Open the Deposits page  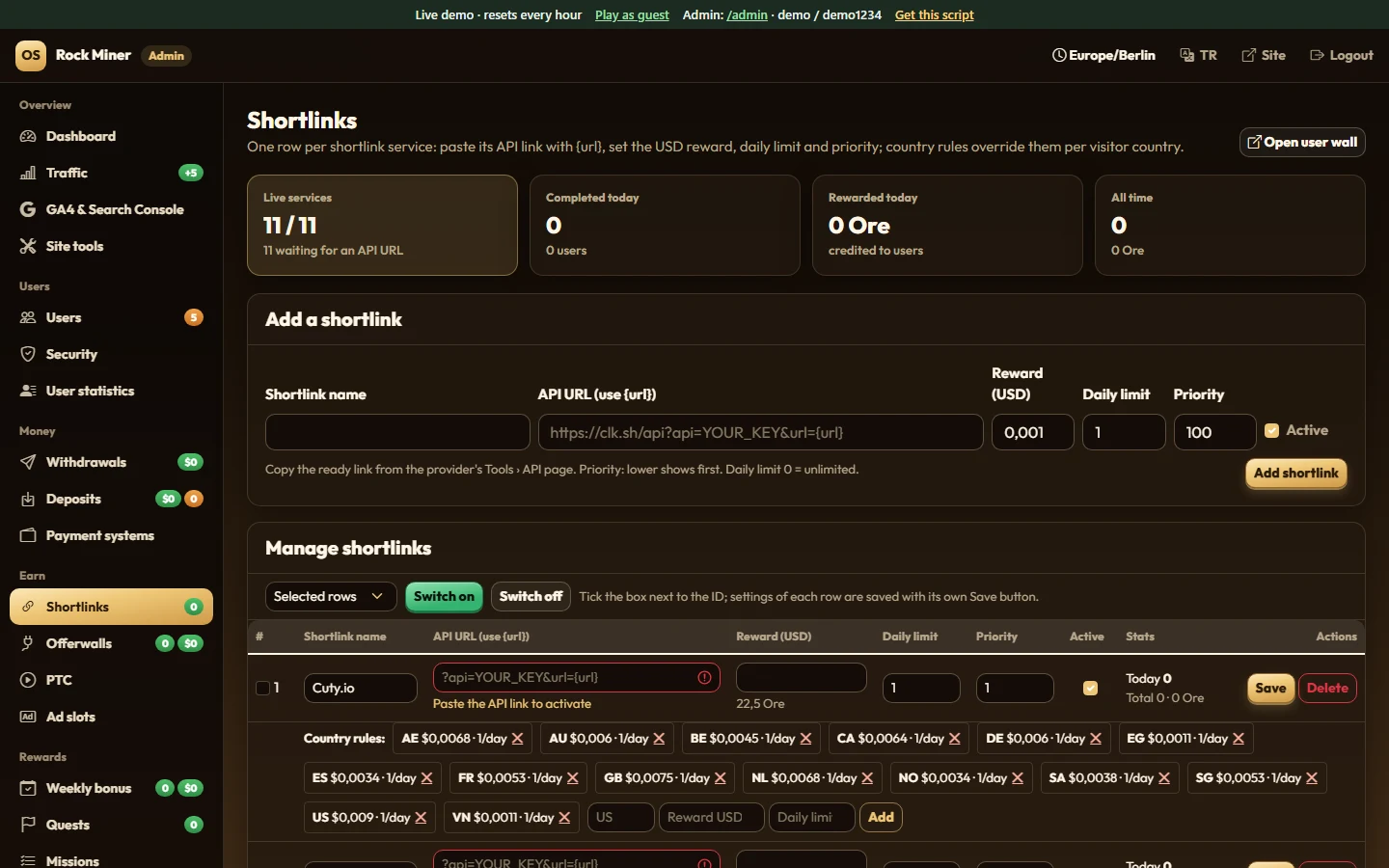pyautogui.click(x=111, y=499)
